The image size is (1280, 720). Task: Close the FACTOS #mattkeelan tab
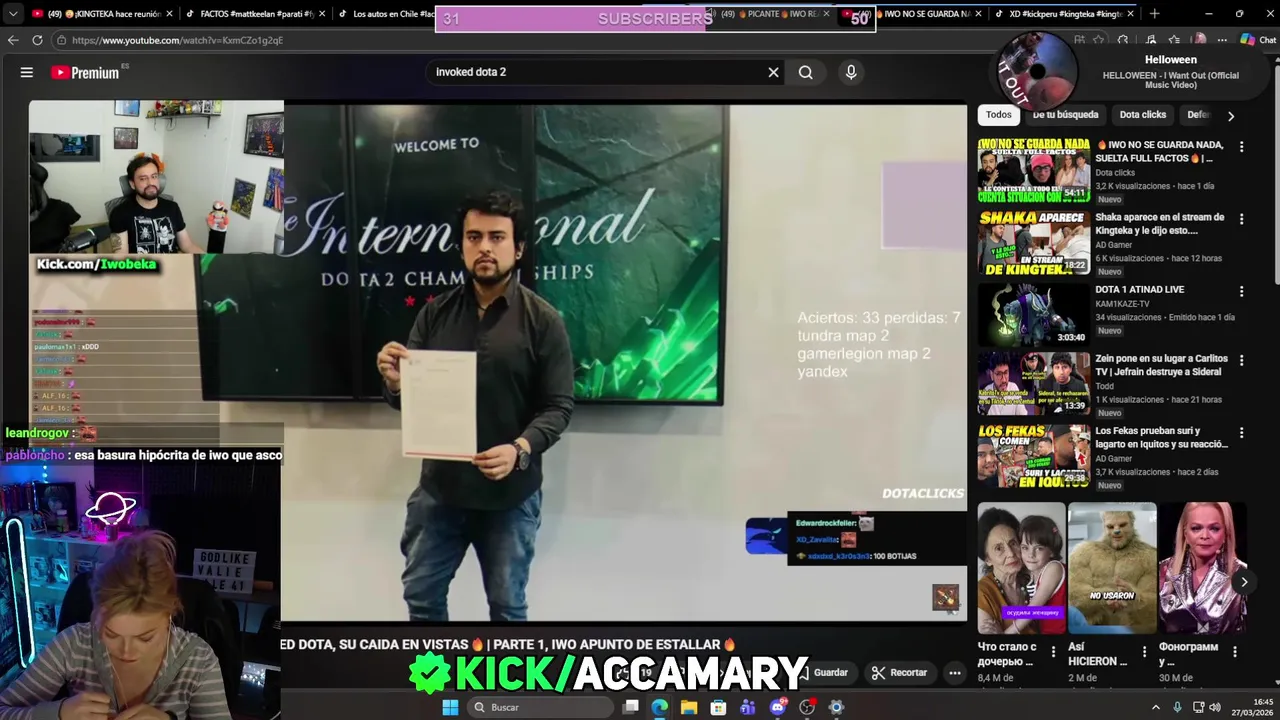click(x=321, y=14)
